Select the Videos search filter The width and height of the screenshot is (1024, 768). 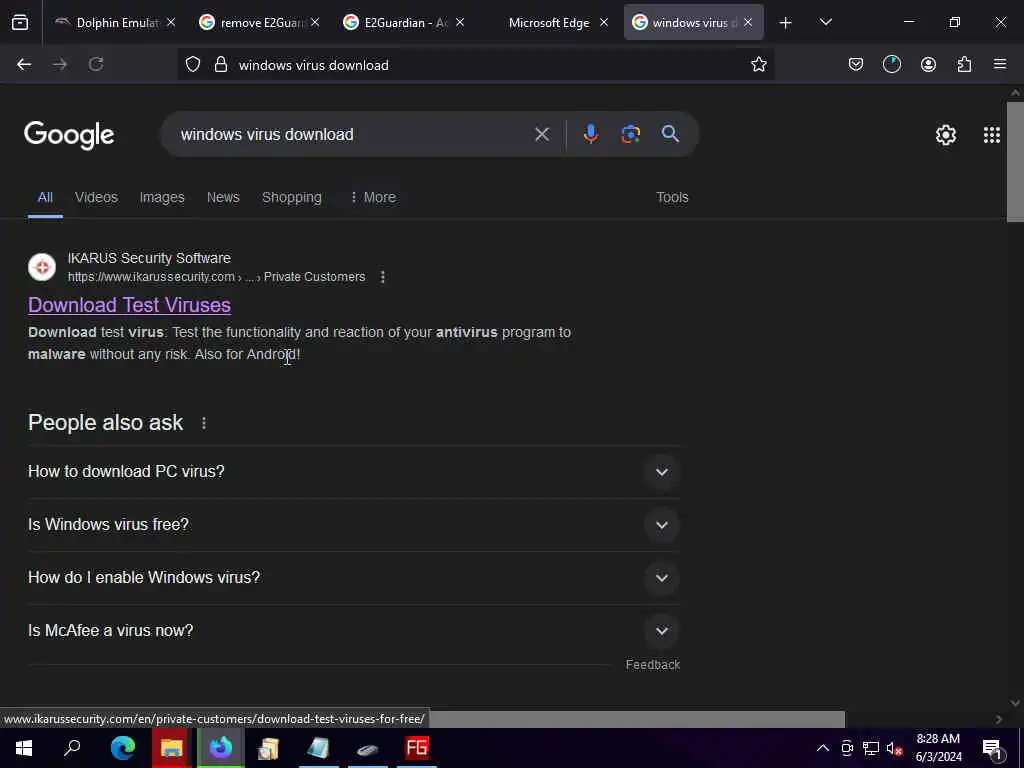tap(96, 197)
